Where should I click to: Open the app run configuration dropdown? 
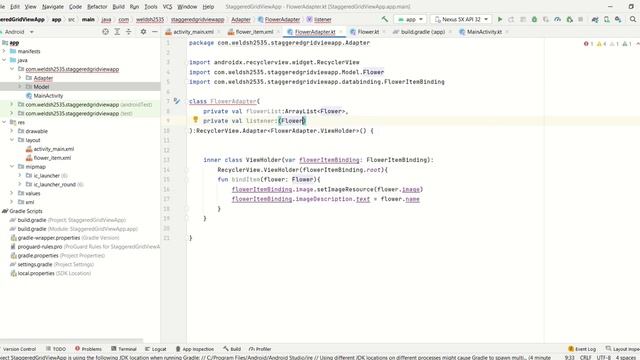click(x=410, y=19)
